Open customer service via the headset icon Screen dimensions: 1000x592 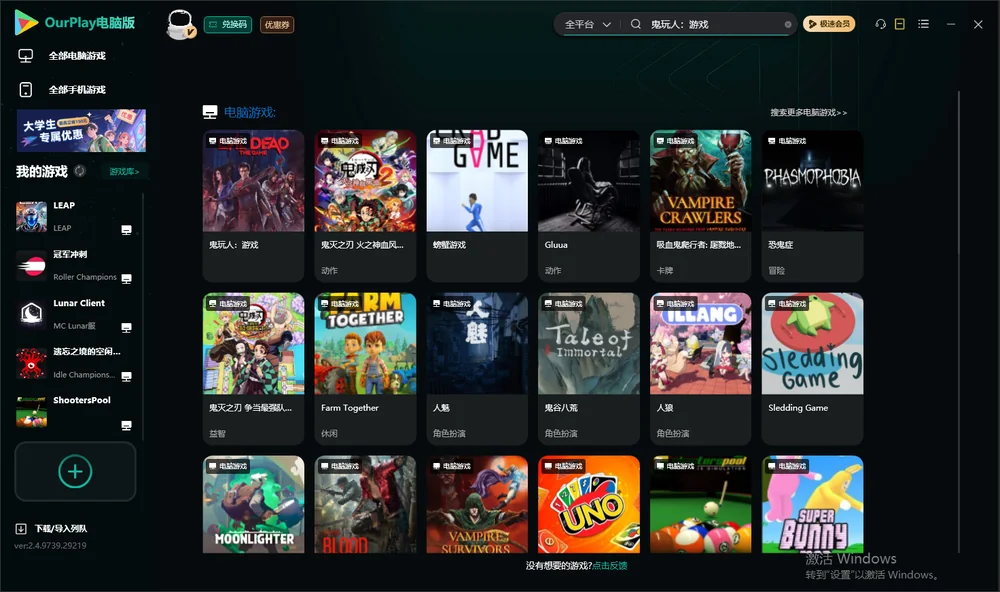tap(881, 24)
